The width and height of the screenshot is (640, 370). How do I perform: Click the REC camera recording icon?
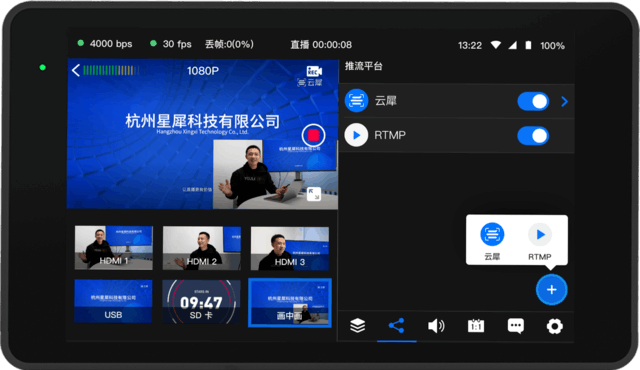[x=314, y=71]
